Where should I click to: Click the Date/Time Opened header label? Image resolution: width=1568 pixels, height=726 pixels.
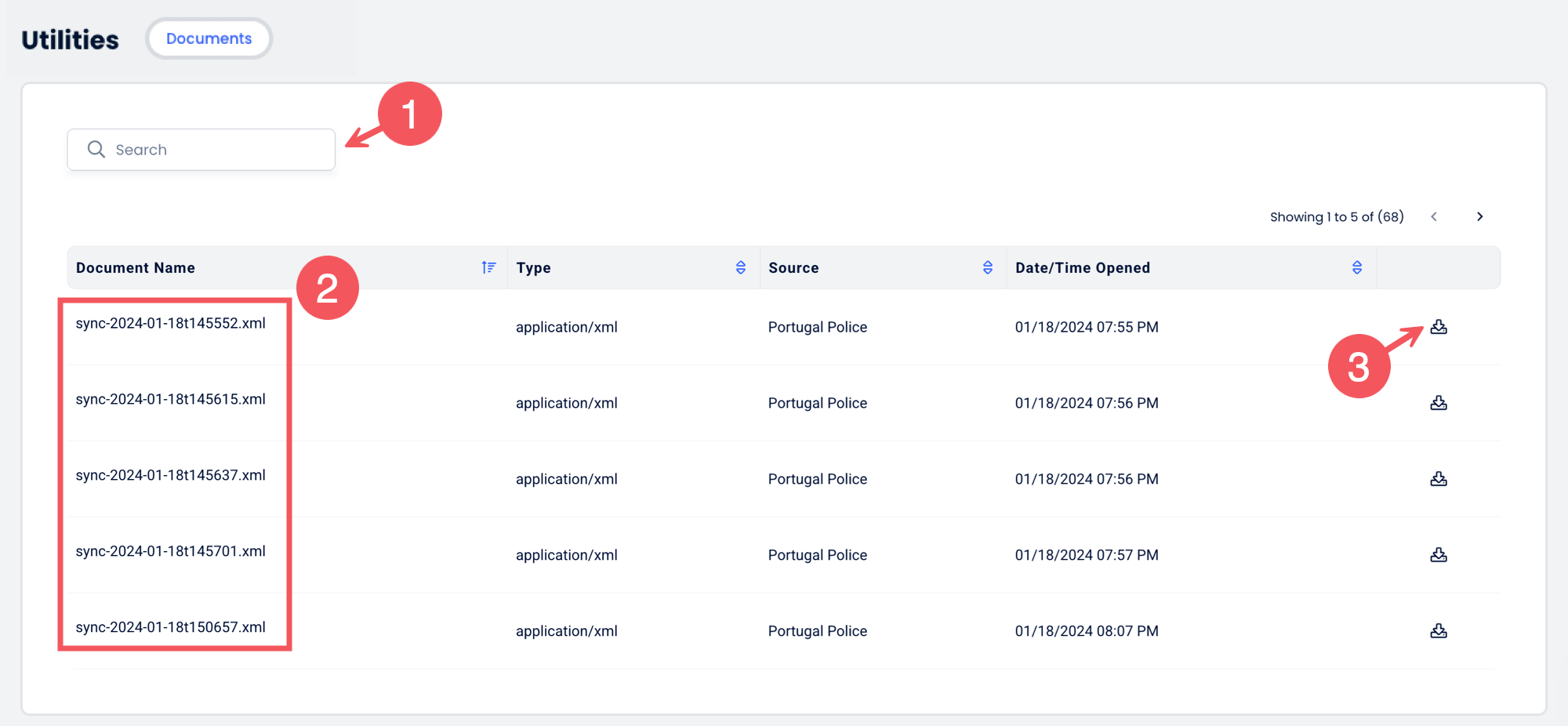pyautogui.click(x=1082, y=267)
